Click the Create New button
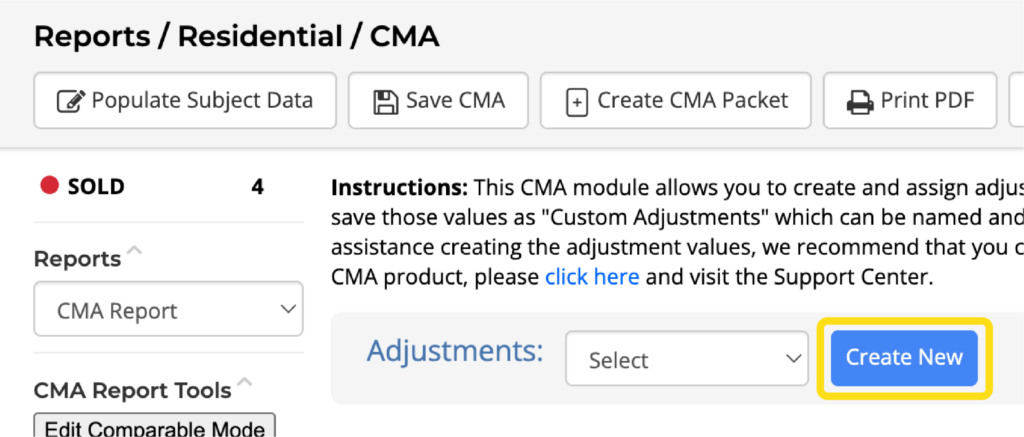The image size is (1024, 437). (904, 357)
